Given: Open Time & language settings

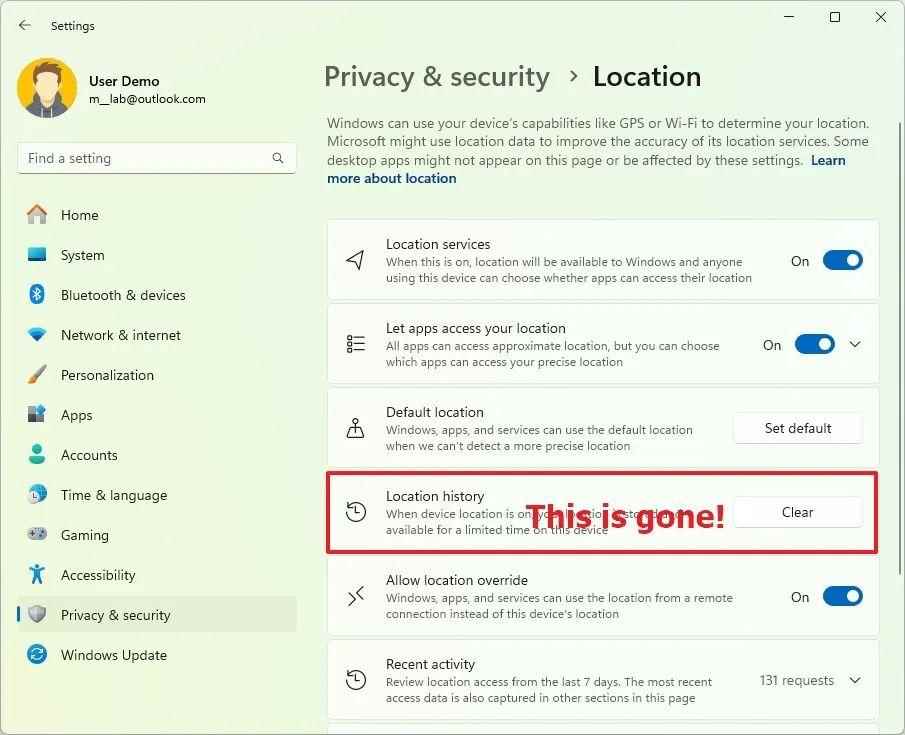Looking at the screenshot, I should click(x=113, y=495).
